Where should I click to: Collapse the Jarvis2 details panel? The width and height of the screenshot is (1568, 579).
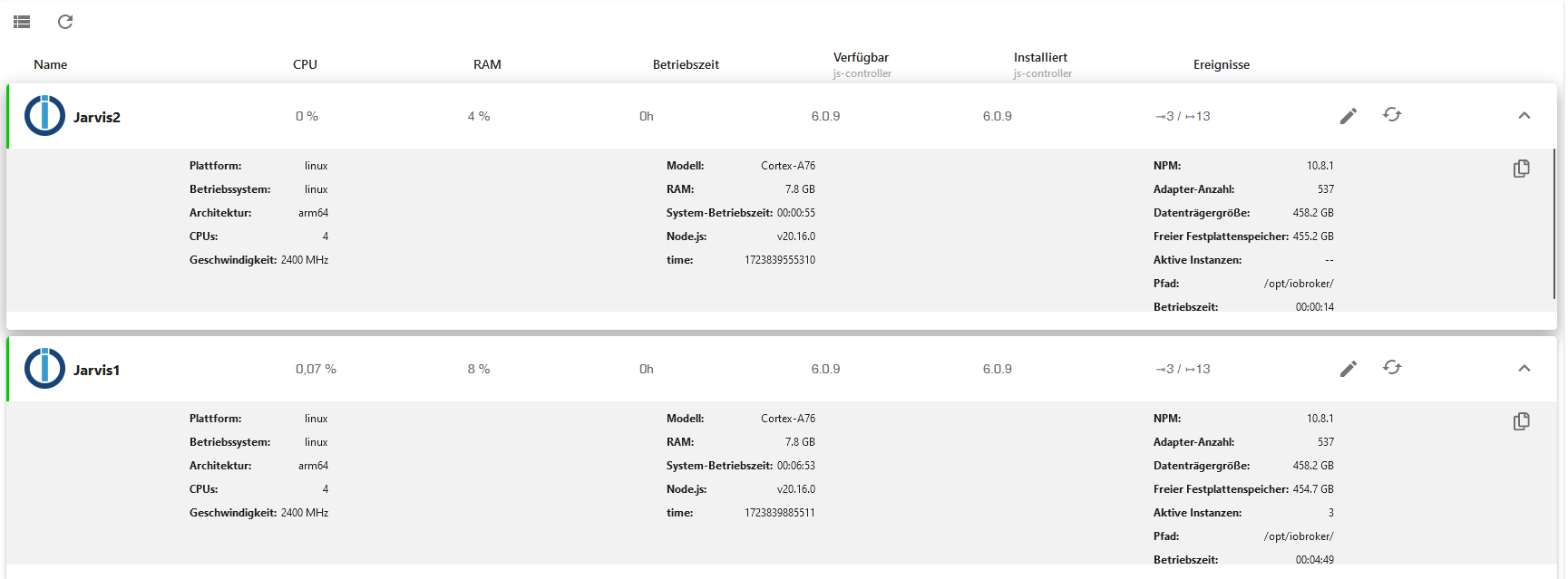1524,116
